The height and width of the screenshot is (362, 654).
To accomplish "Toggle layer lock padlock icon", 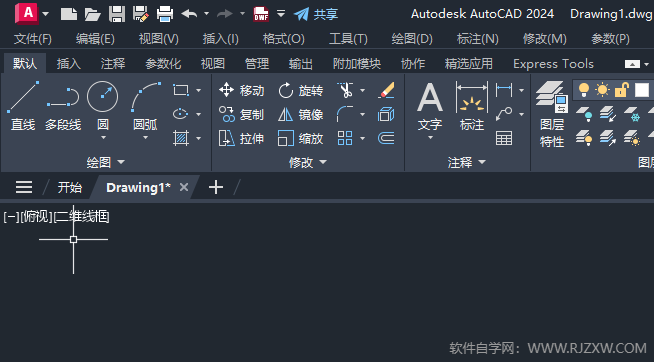I will pyautogui.click(x=621, y=90).
